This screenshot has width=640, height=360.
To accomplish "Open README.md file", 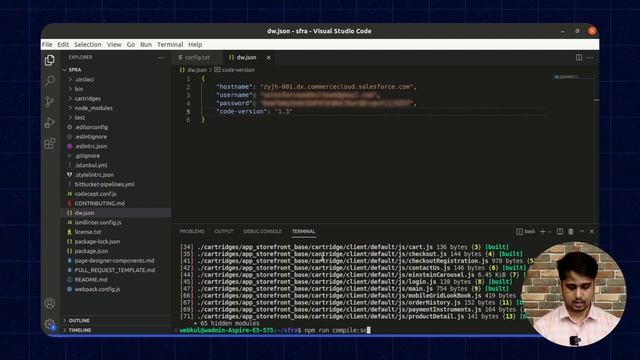I will click(x=116, y=280).
